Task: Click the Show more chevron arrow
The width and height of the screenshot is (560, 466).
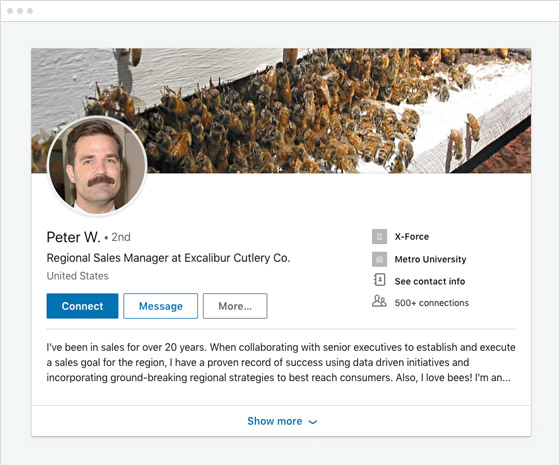Action: pyautogui.click(x=312, y=422)
